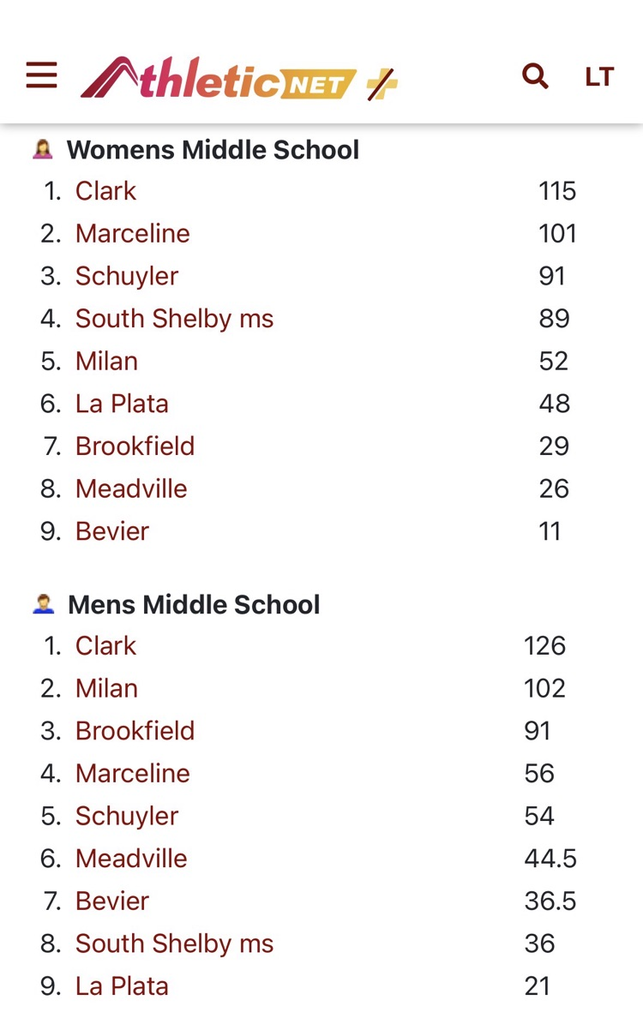This screenshot has width=643, height=1024.
Task: View Meadville mens team page
Action: point(131,858)
